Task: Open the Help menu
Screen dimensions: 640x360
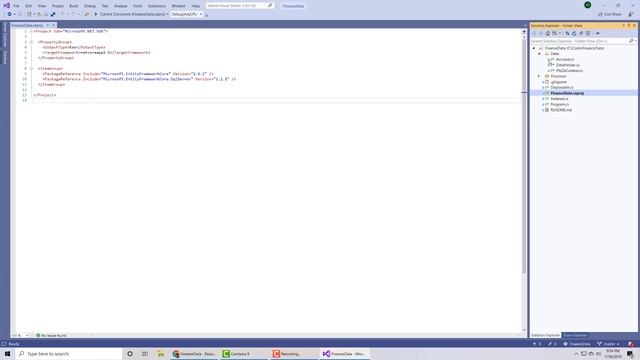Action: (x=196, y=6)
